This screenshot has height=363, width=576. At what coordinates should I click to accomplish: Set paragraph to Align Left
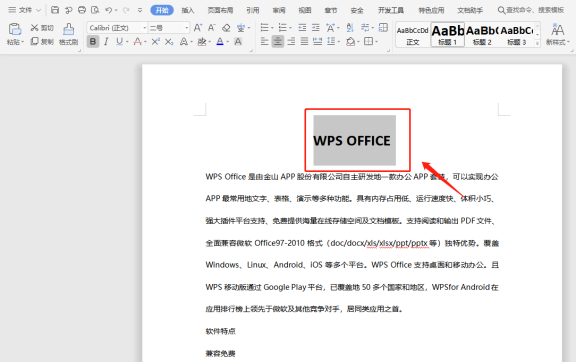[x=264, y=42]
